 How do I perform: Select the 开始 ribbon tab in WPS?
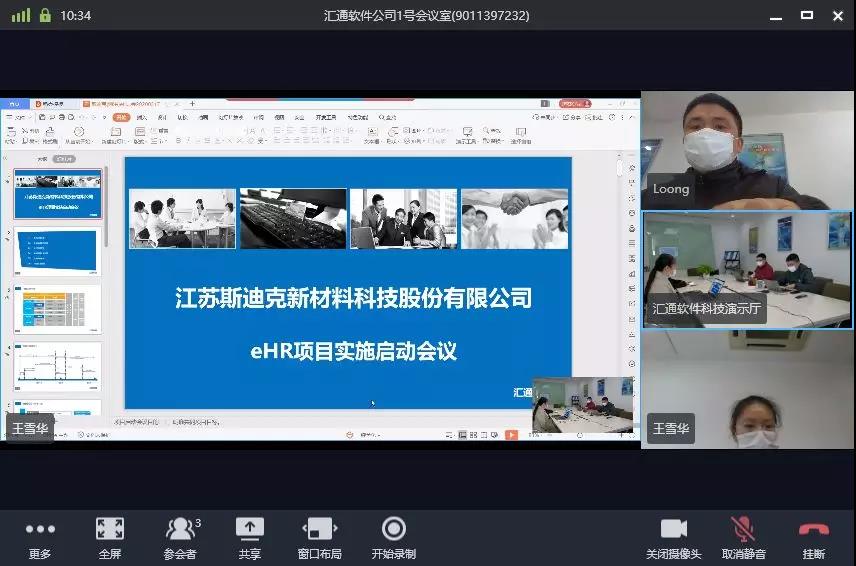tap(121, 117)
